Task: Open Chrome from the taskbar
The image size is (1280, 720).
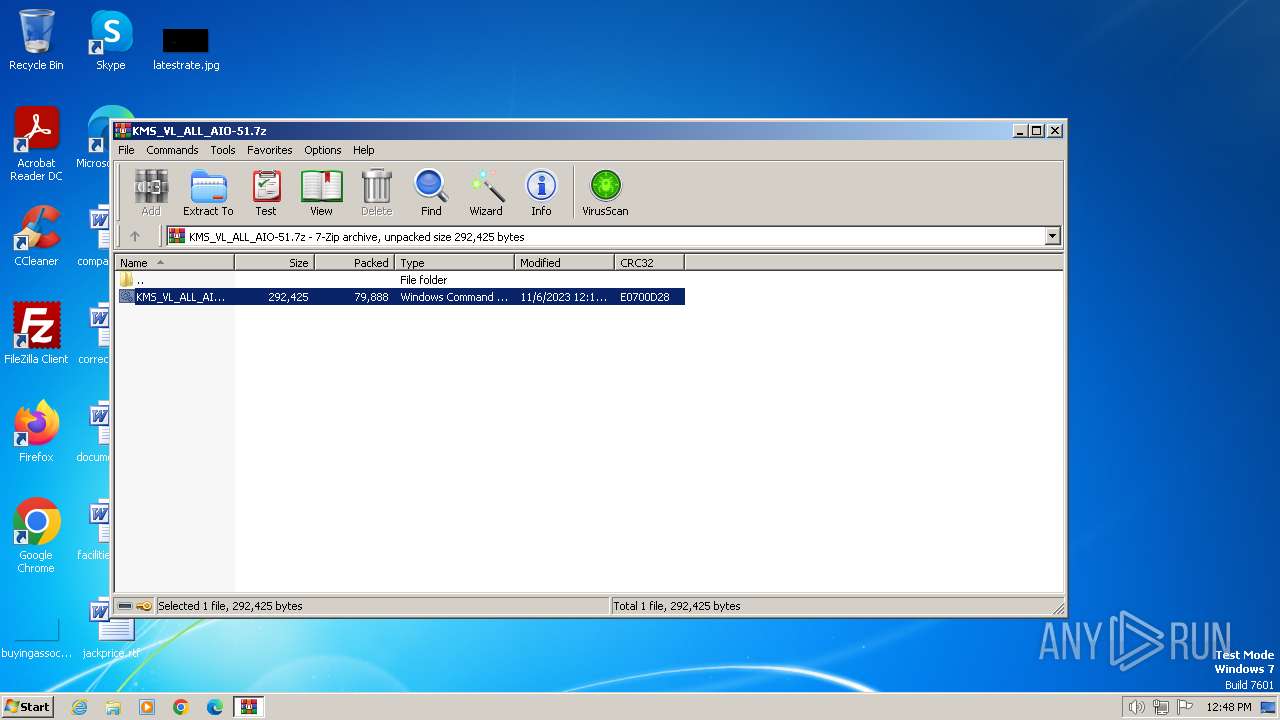Action: point(181,707)
